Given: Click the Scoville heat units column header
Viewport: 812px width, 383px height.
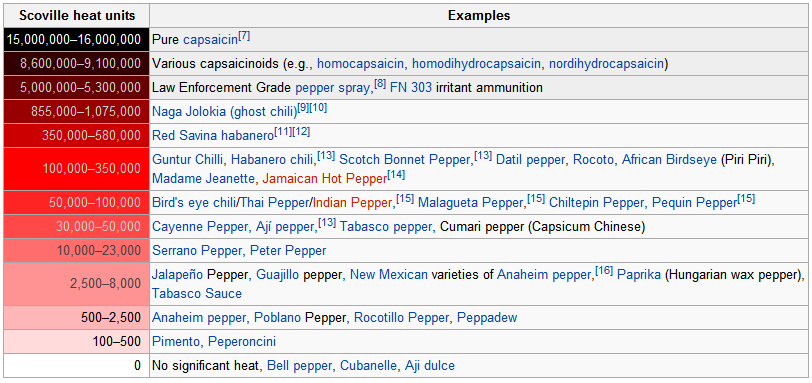Looking at the screenshot, I should (x=77, y=16).
